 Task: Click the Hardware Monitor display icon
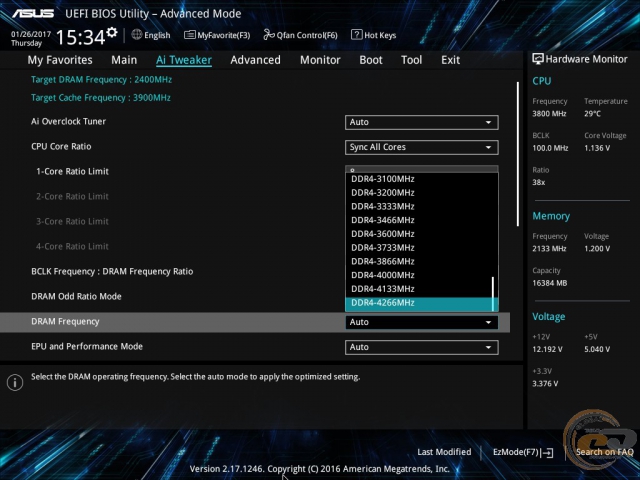[538, 59]
